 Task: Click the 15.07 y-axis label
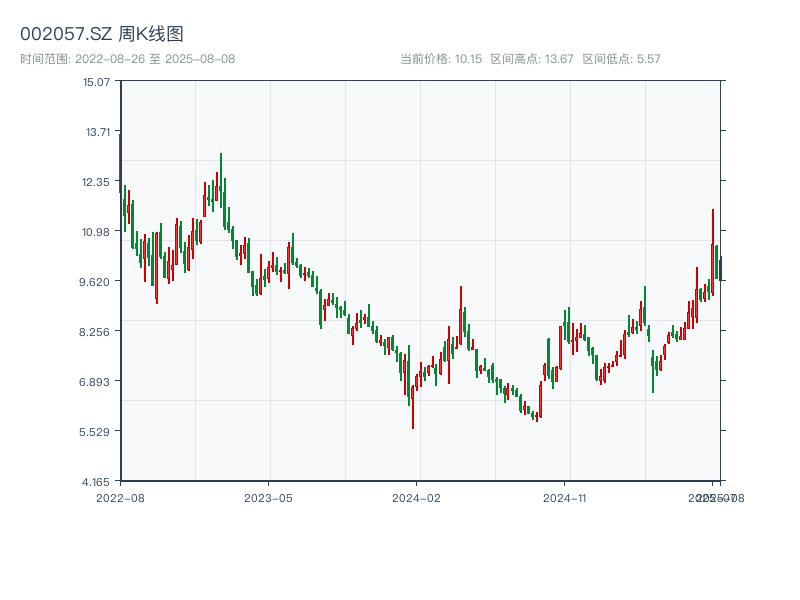pos(96,82)
